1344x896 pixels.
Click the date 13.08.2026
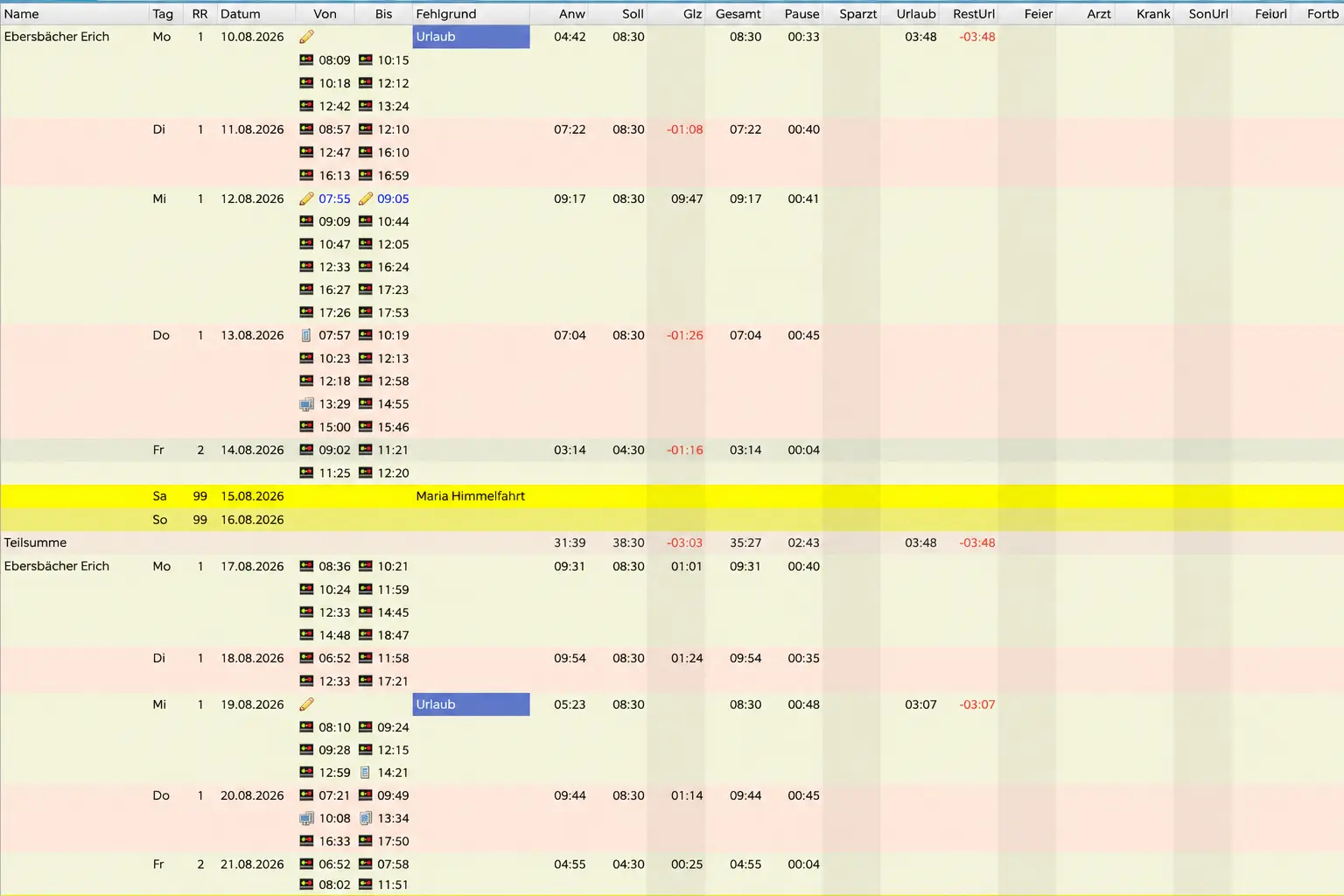pos(252,335)
